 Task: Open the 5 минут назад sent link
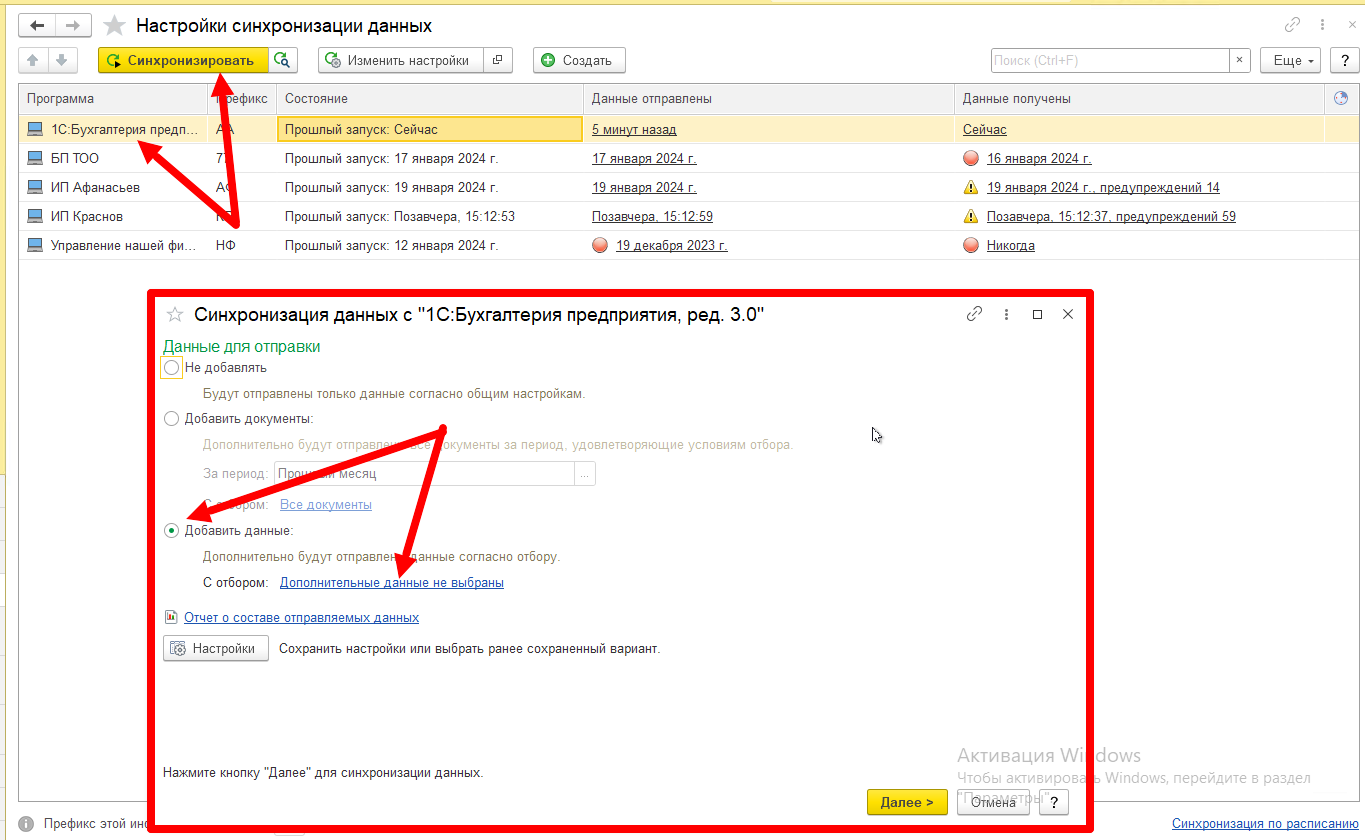[634, 129]
